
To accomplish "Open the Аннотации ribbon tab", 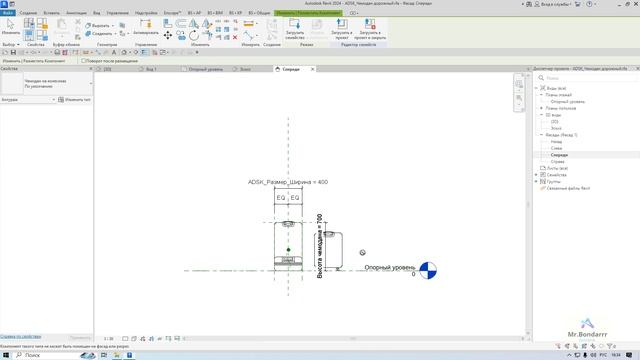I will click(76, 13).
